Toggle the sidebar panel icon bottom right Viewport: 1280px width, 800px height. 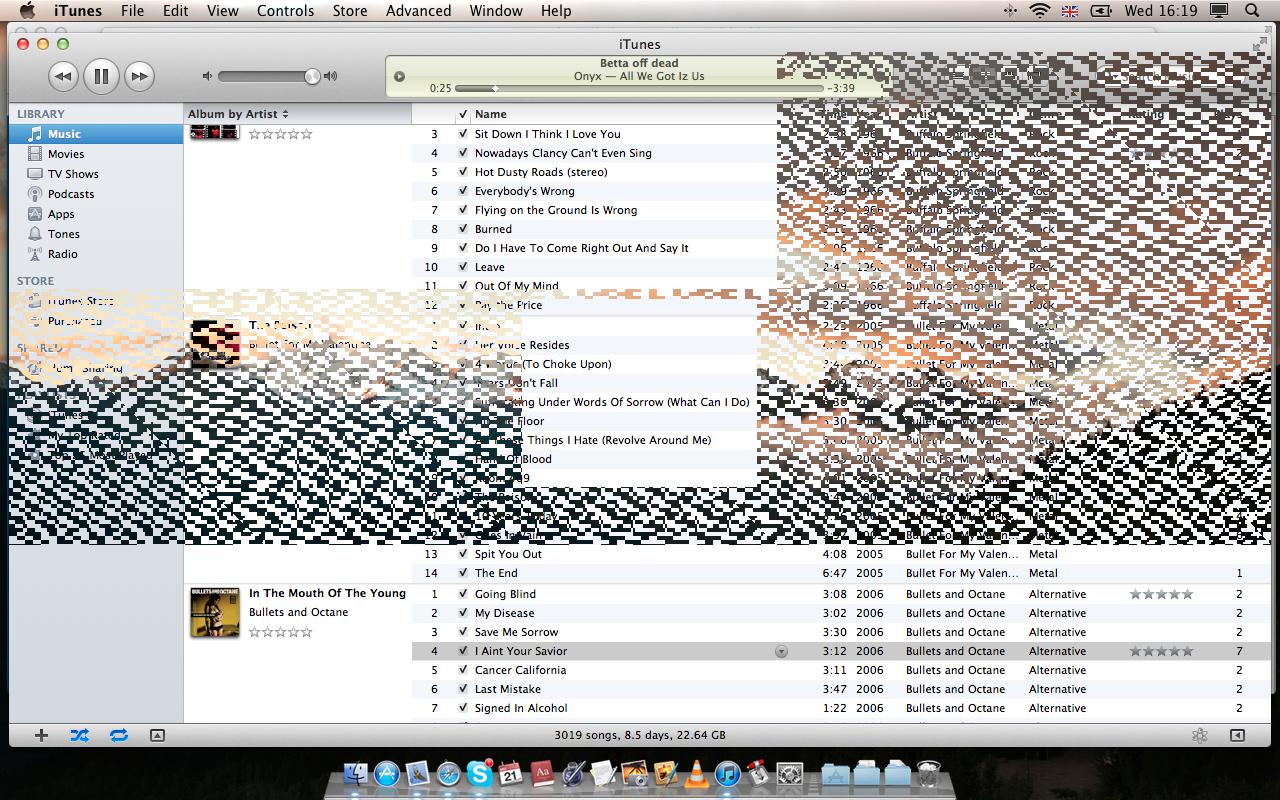coord(1237,735)
